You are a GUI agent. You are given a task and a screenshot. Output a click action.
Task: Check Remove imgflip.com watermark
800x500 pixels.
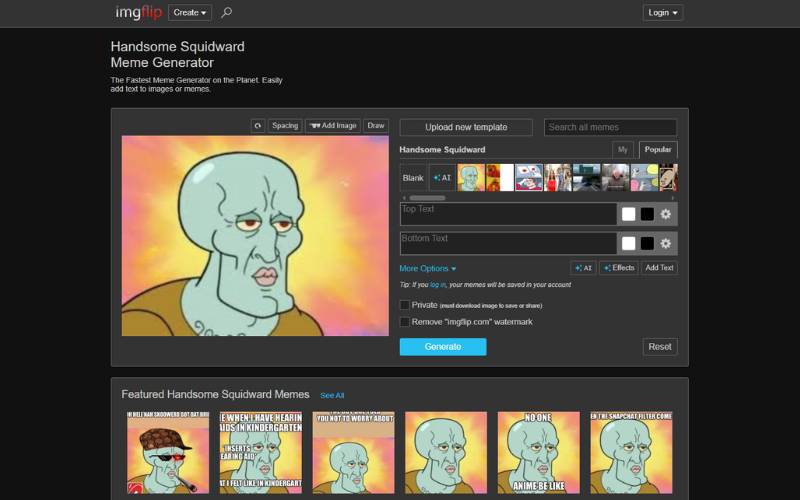[405, 322]
